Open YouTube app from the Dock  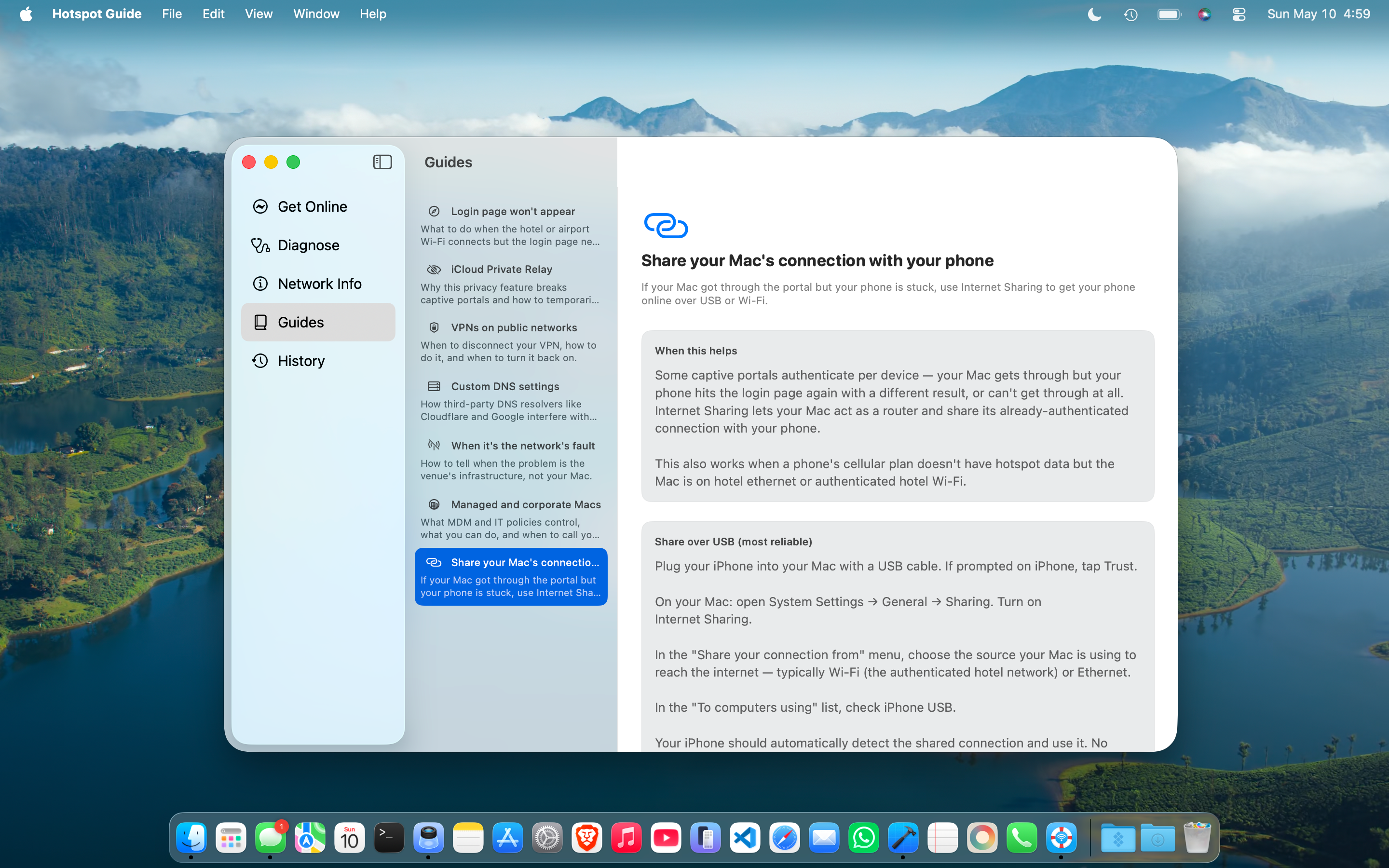point(666,838)
